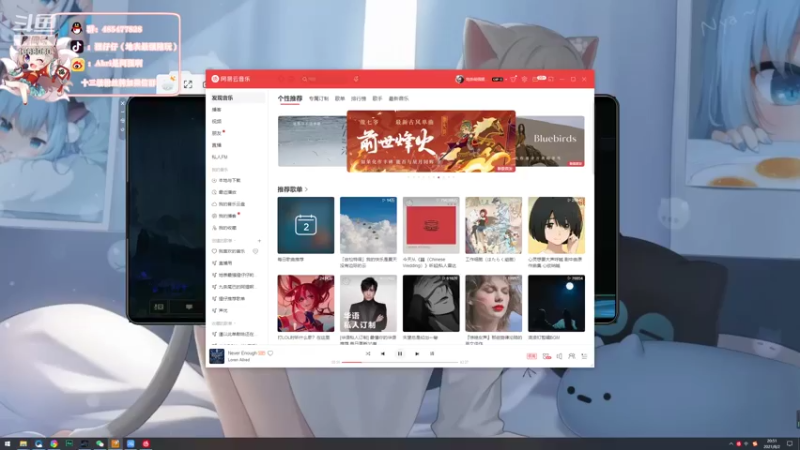
Task: Collapse the collected playlists section header
Action: (223, 323)
